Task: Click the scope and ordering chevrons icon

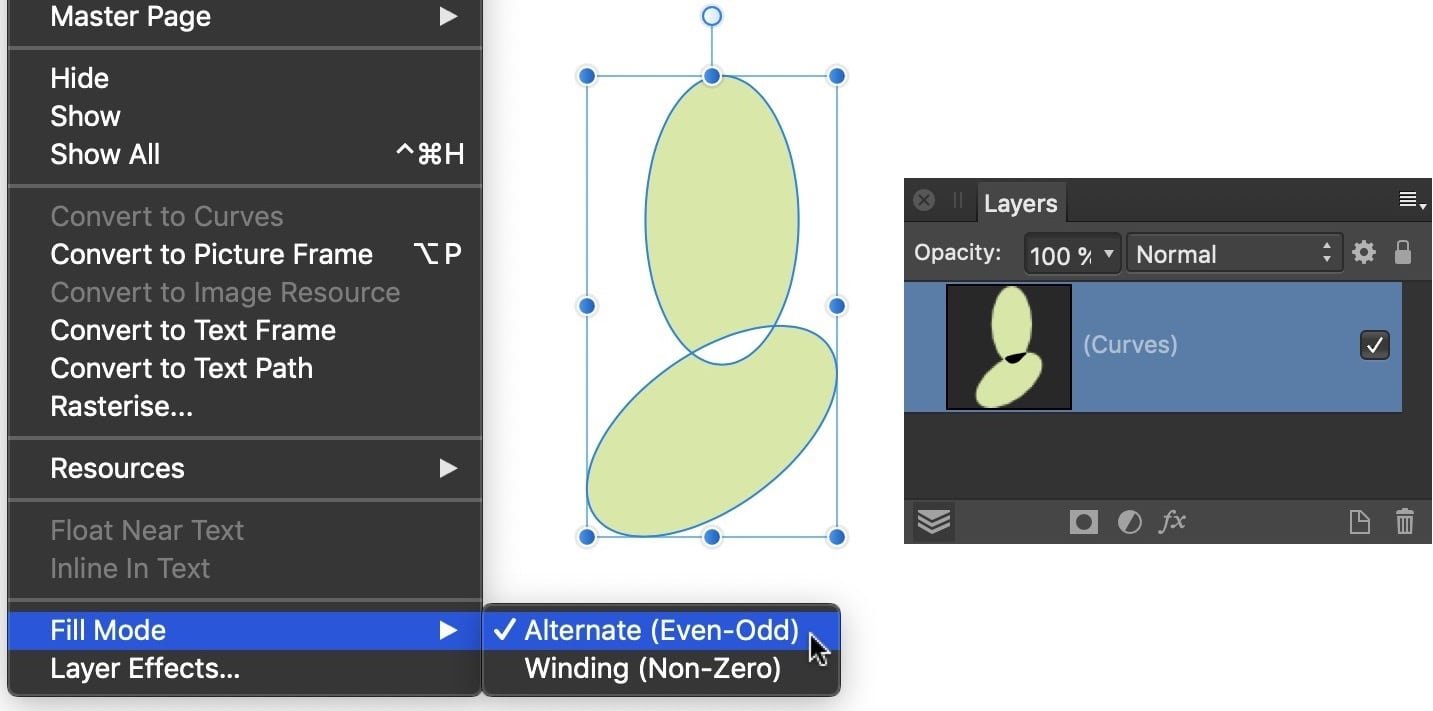Action: coord(933,521)
